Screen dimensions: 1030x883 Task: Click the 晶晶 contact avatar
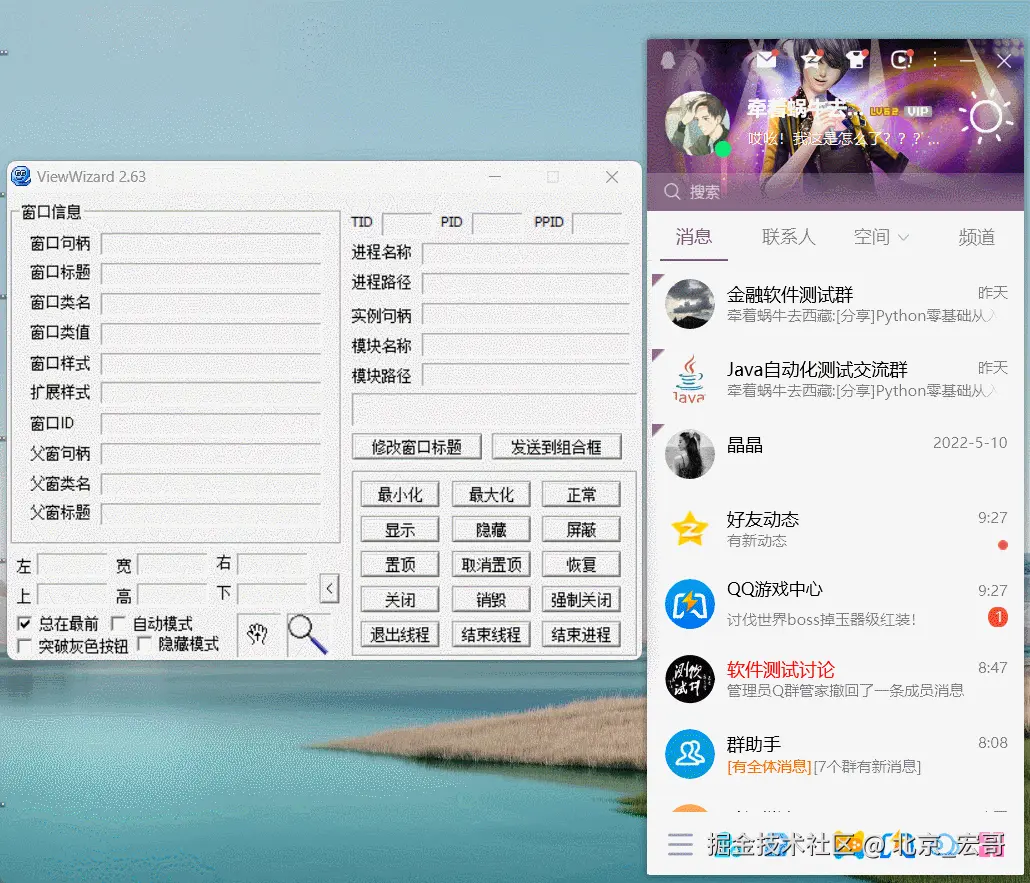coord(690,453)
